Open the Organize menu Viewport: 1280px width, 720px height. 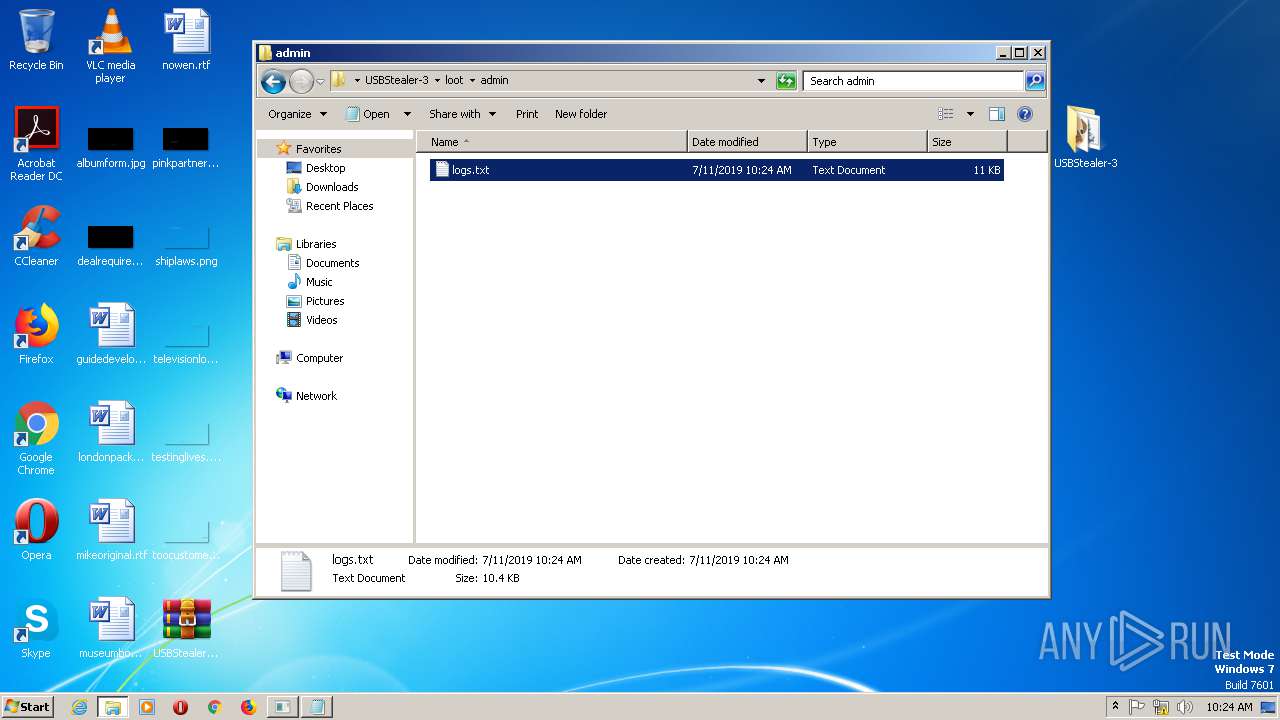[297, 114]
